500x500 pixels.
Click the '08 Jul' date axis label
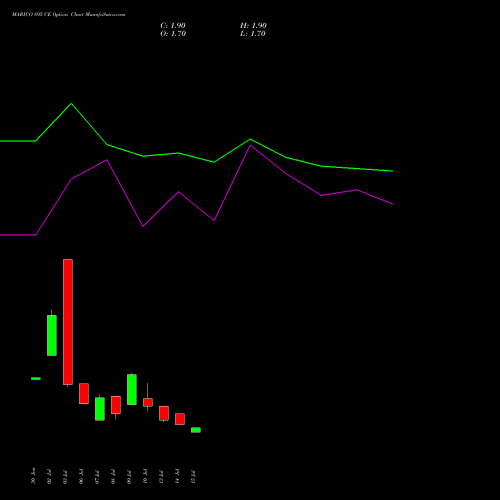tap(113, 477)
